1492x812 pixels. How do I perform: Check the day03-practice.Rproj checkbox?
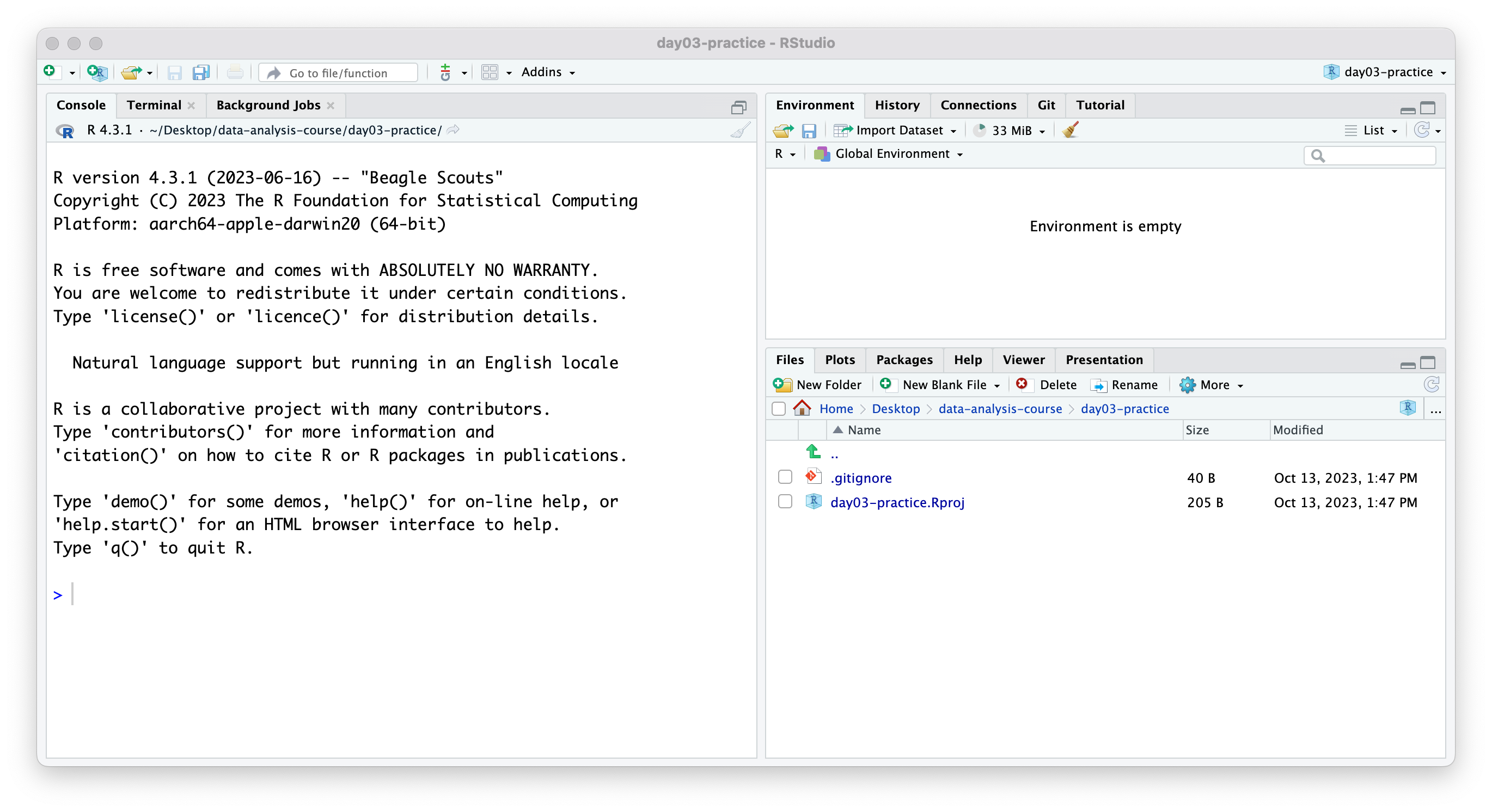tap(785, 501)
